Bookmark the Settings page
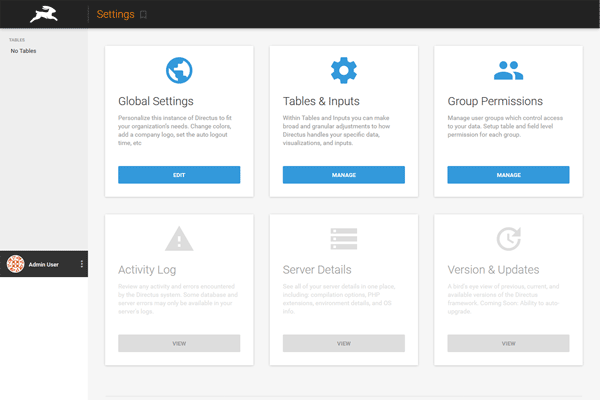600x400 pixels. coord(144,15)
